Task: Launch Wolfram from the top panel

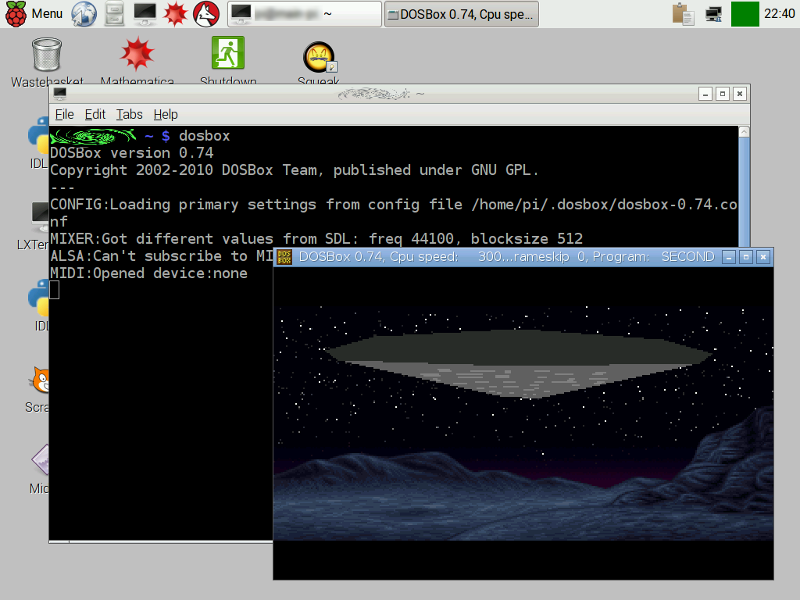Action: [x=207, y=14]
